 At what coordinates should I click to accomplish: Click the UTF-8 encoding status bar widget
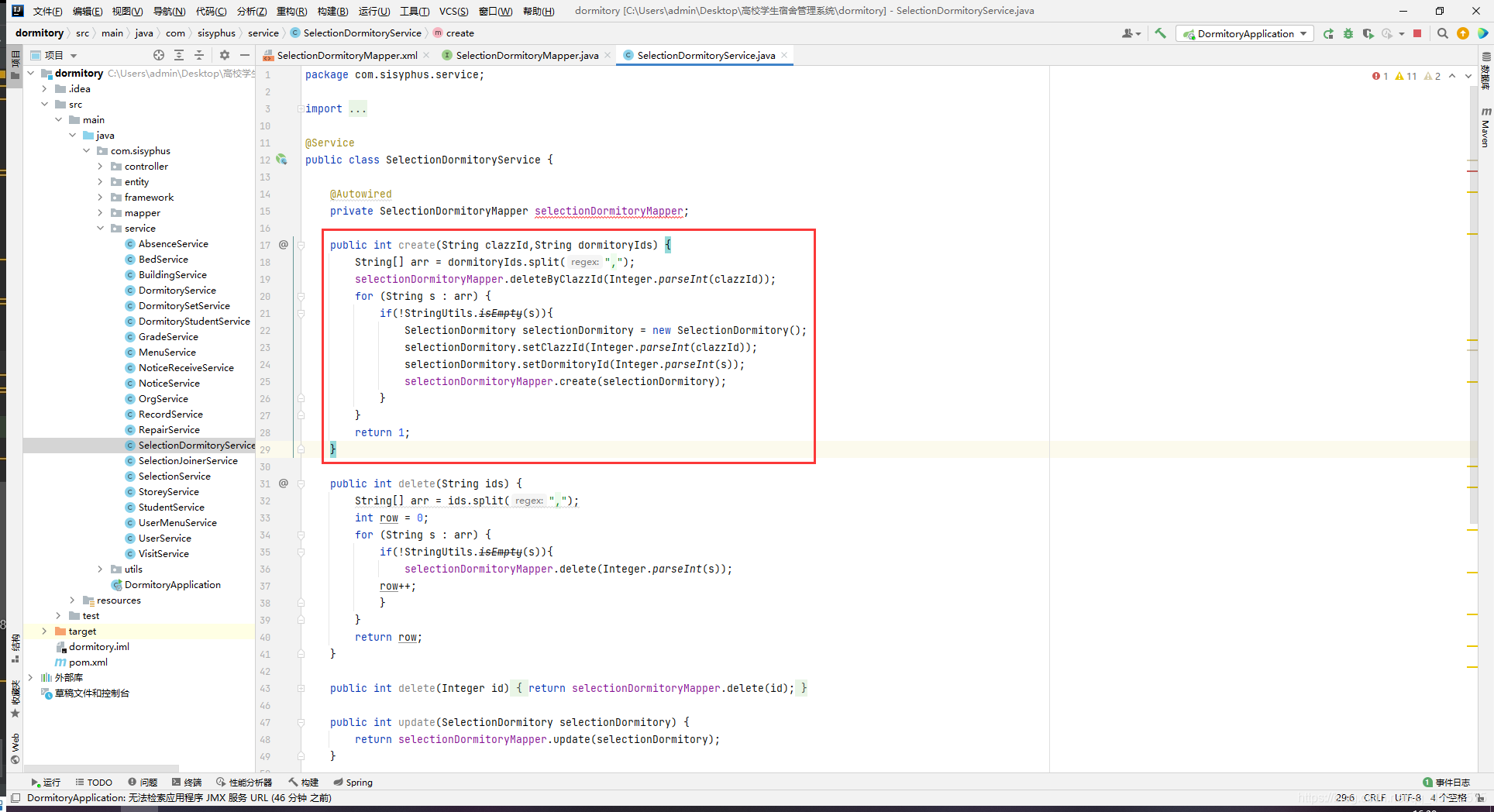click(1407, 797)
